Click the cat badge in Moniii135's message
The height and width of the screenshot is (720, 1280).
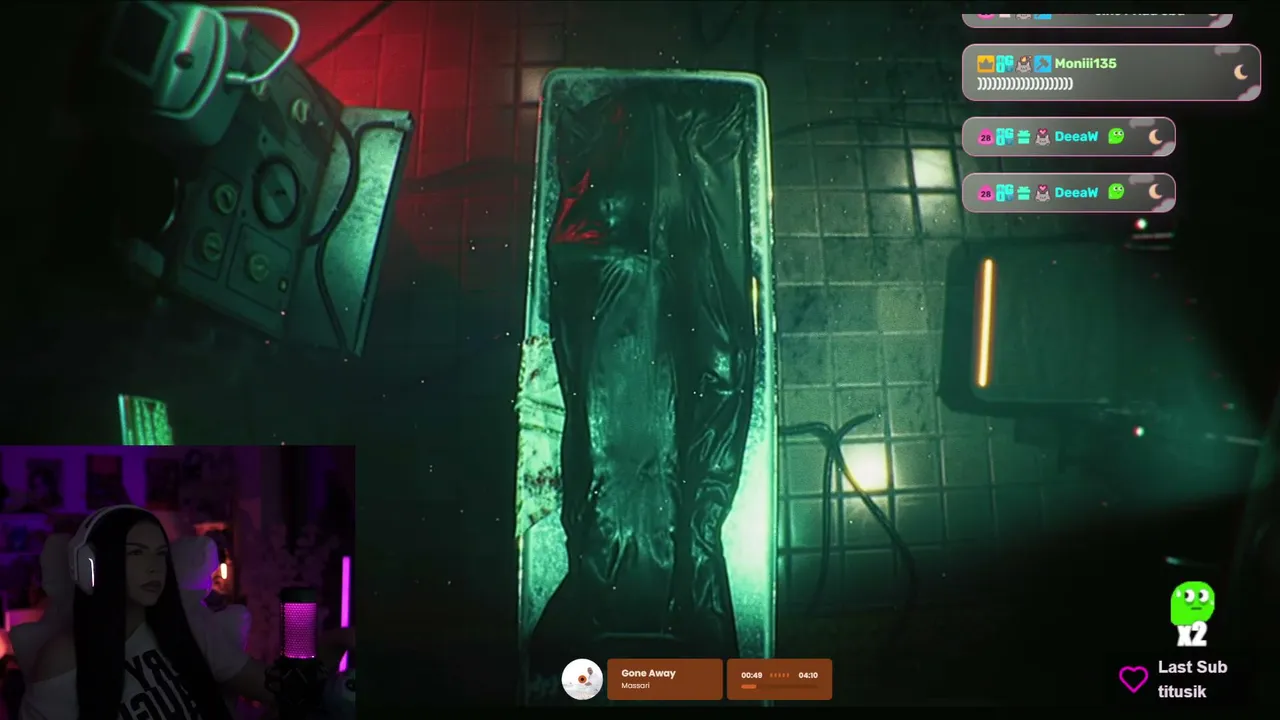tap(1024, 64)
